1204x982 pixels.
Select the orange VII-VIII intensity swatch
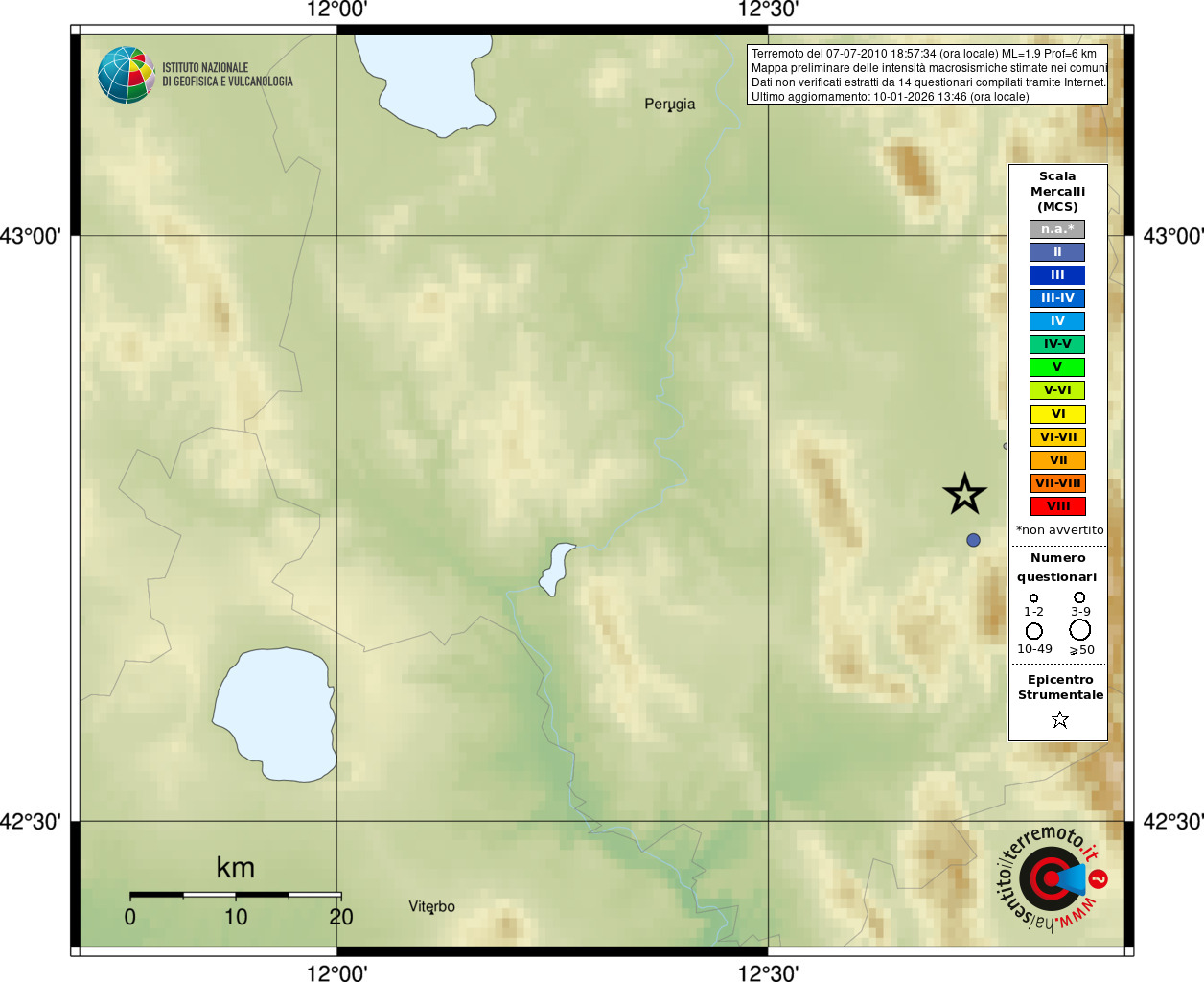pos(1057,483)
